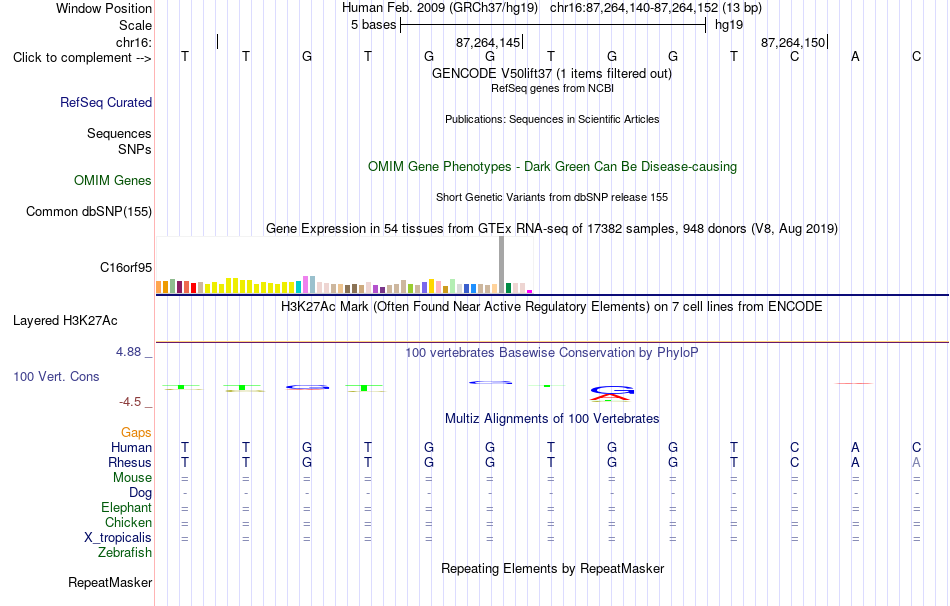This screenshot has height=606, width=950.
Task: Click 'Multiz Alignments of 100 Vertebrates' title
Action: (552, 418)
